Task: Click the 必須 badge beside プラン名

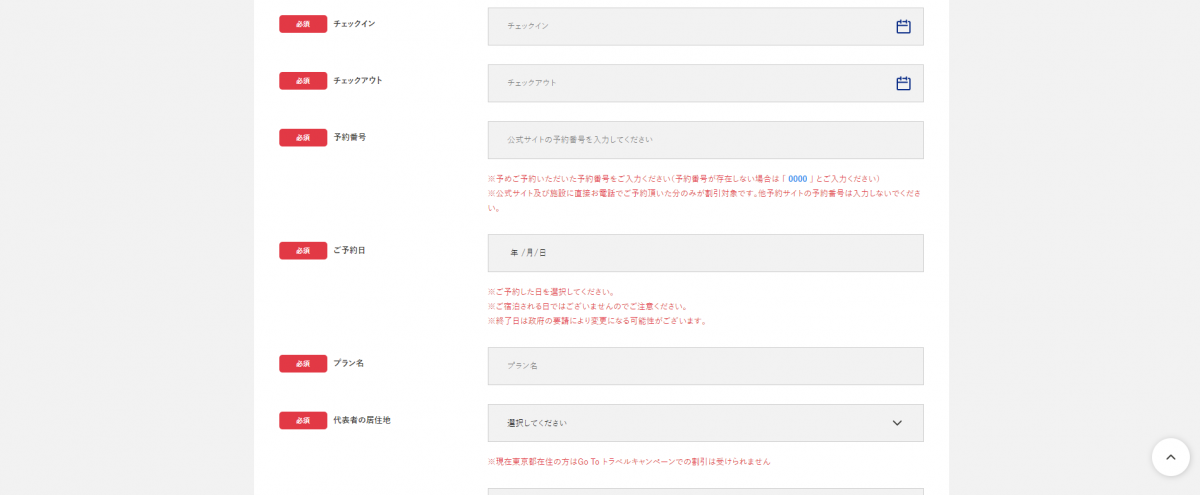Action: click(x=303, y=363)
